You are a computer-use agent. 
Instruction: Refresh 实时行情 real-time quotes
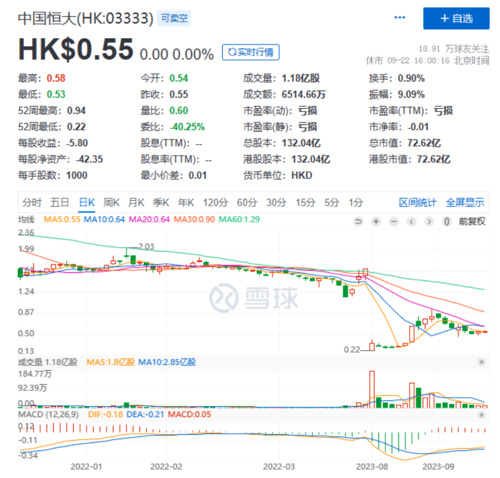(x=251, y=52)
